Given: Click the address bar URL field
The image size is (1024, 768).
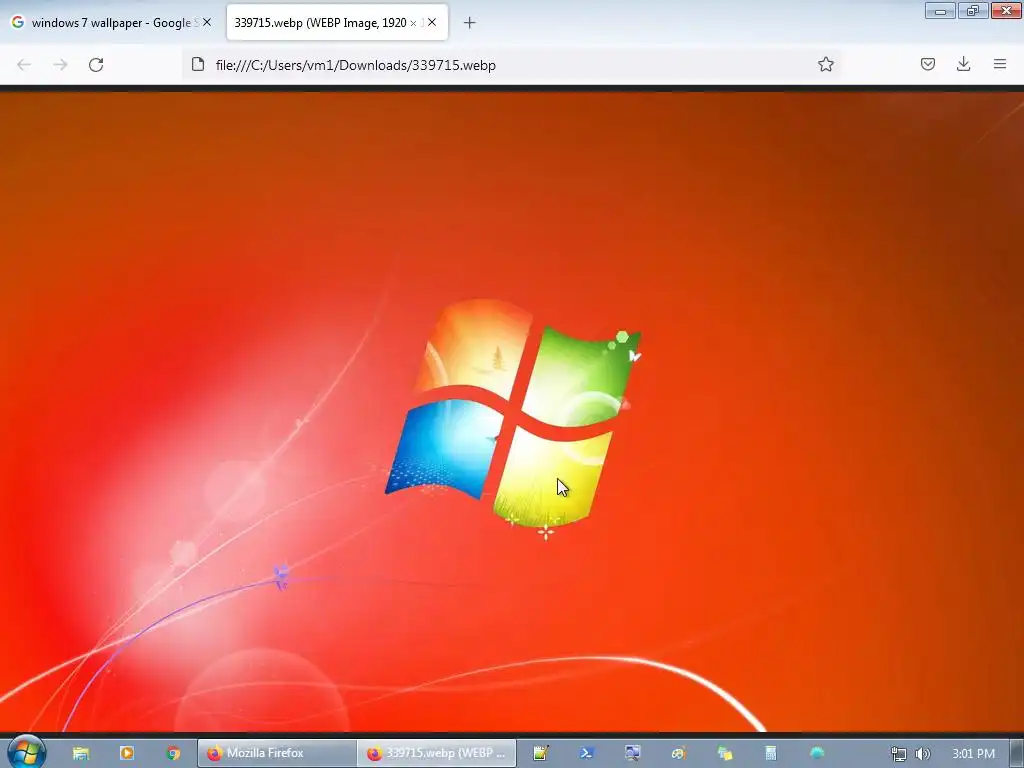Looking at the screenshot, I should tap(511, 65).
